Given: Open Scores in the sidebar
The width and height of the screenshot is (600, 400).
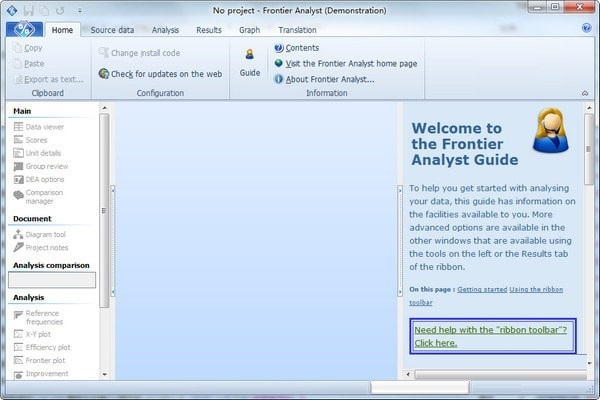Looking at the screenshot, I should coord(30,140).
